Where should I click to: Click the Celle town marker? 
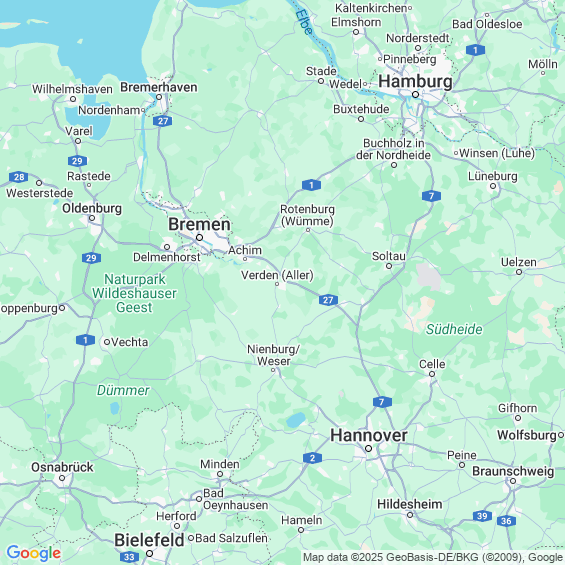(432, 374)
